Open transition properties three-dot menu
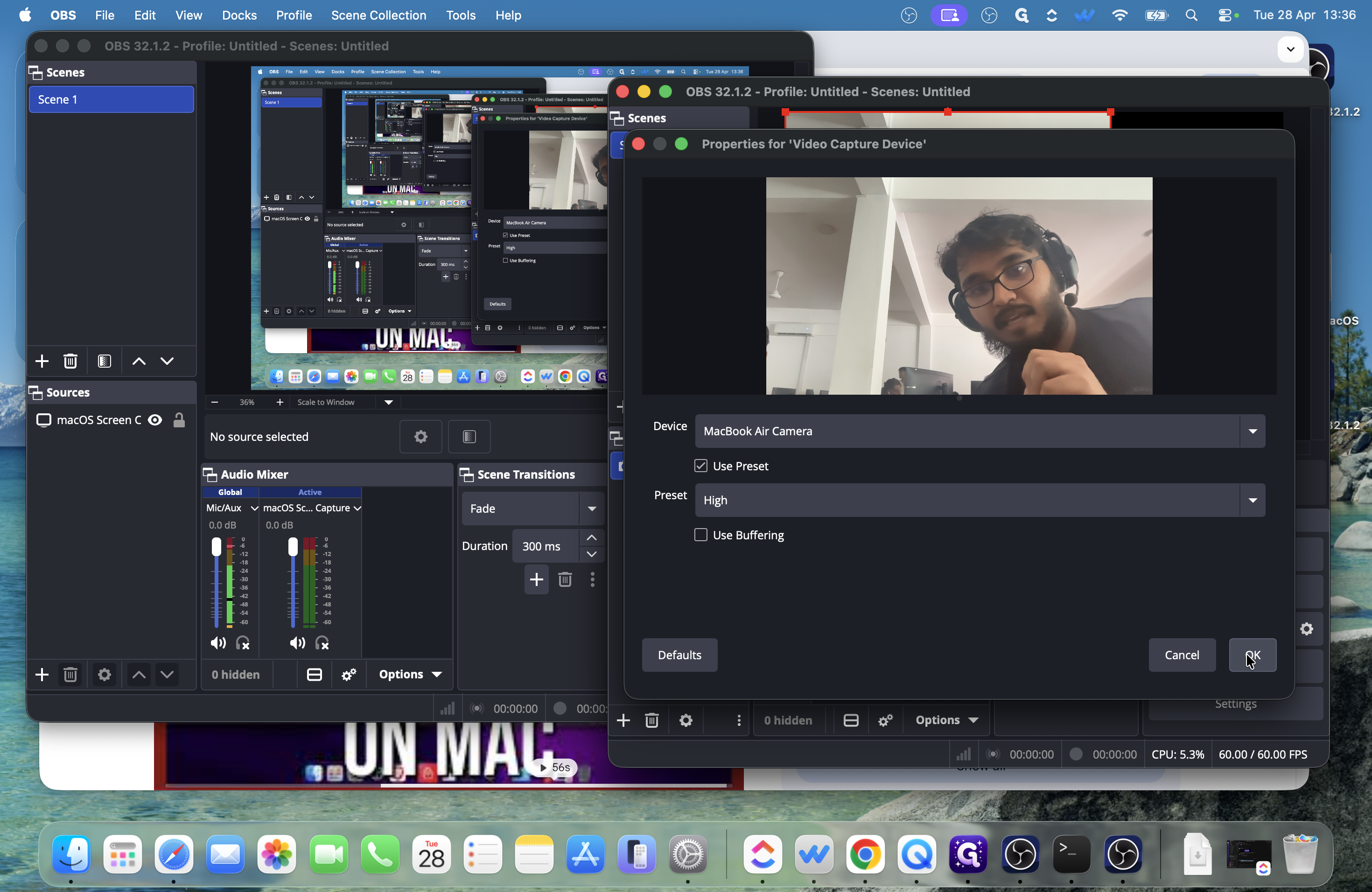The height and width of the screenshot is (892, 1372). 592,579
